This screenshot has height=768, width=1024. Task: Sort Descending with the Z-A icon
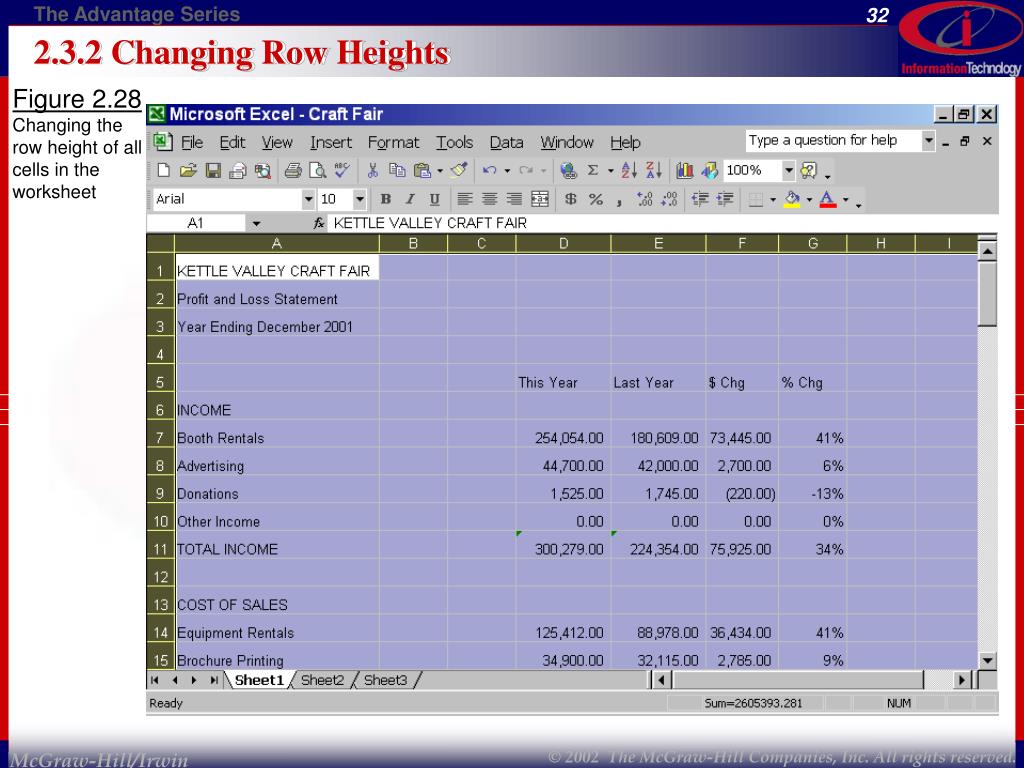tap(654, 171)
